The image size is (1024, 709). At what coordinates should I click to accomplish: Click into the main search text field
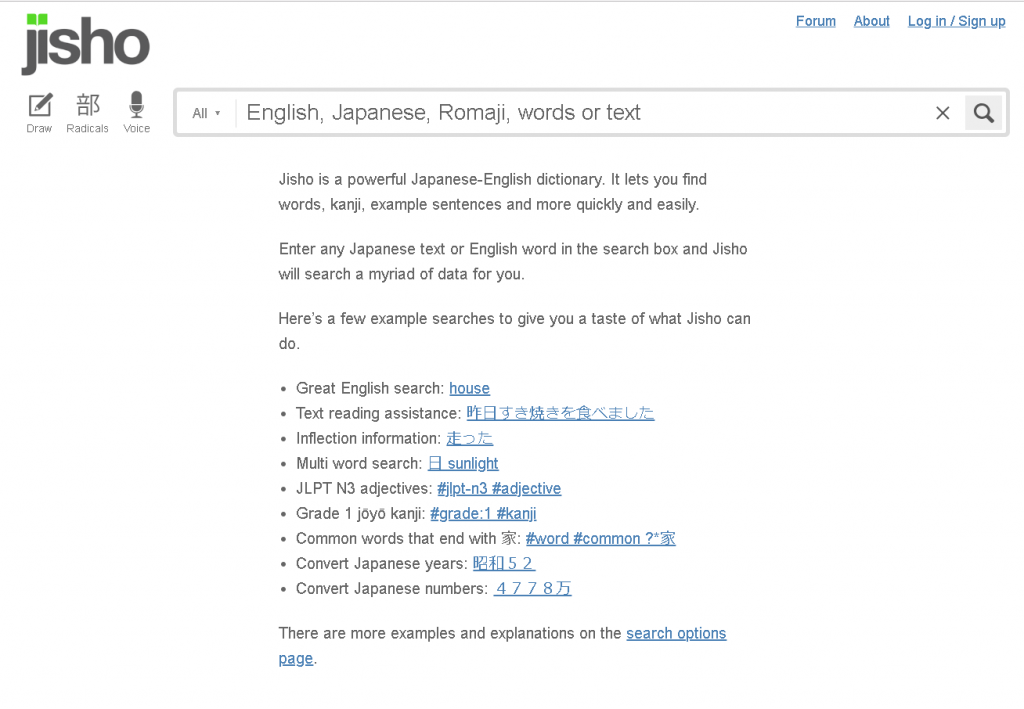click(580, 113)
